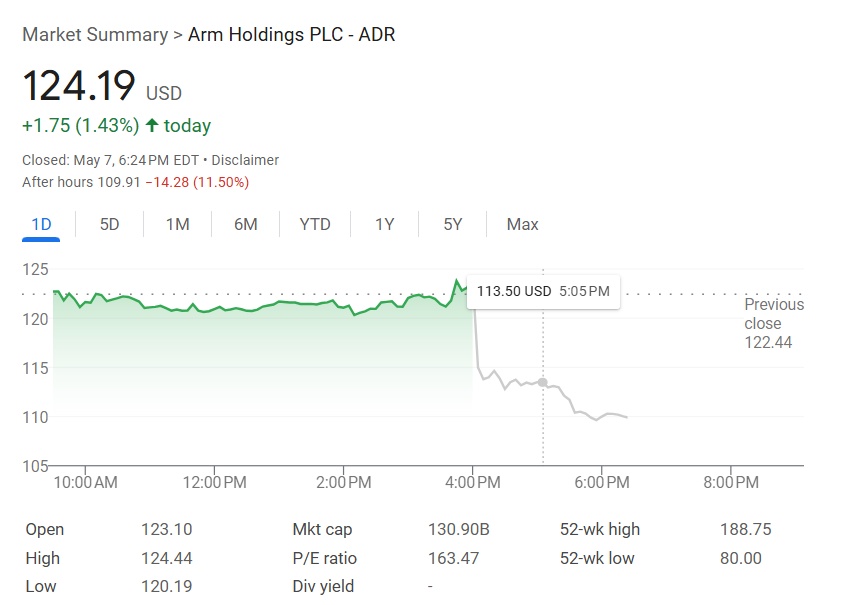853x605 pixels.
Task: Click the Arm Holdings PLC - ADR title
Action: [x=292, y=35]
